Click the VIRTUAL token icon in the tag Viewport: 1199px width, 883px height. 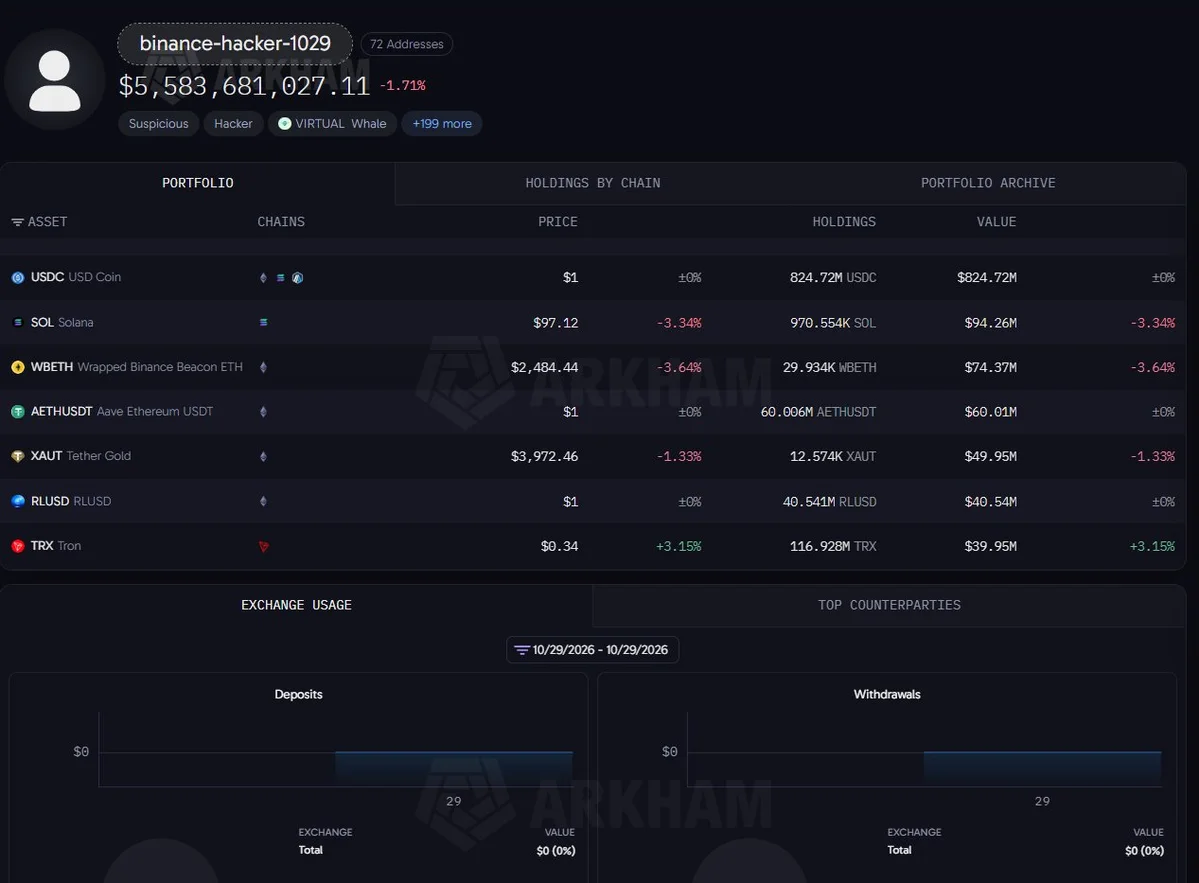pos(284,124)
